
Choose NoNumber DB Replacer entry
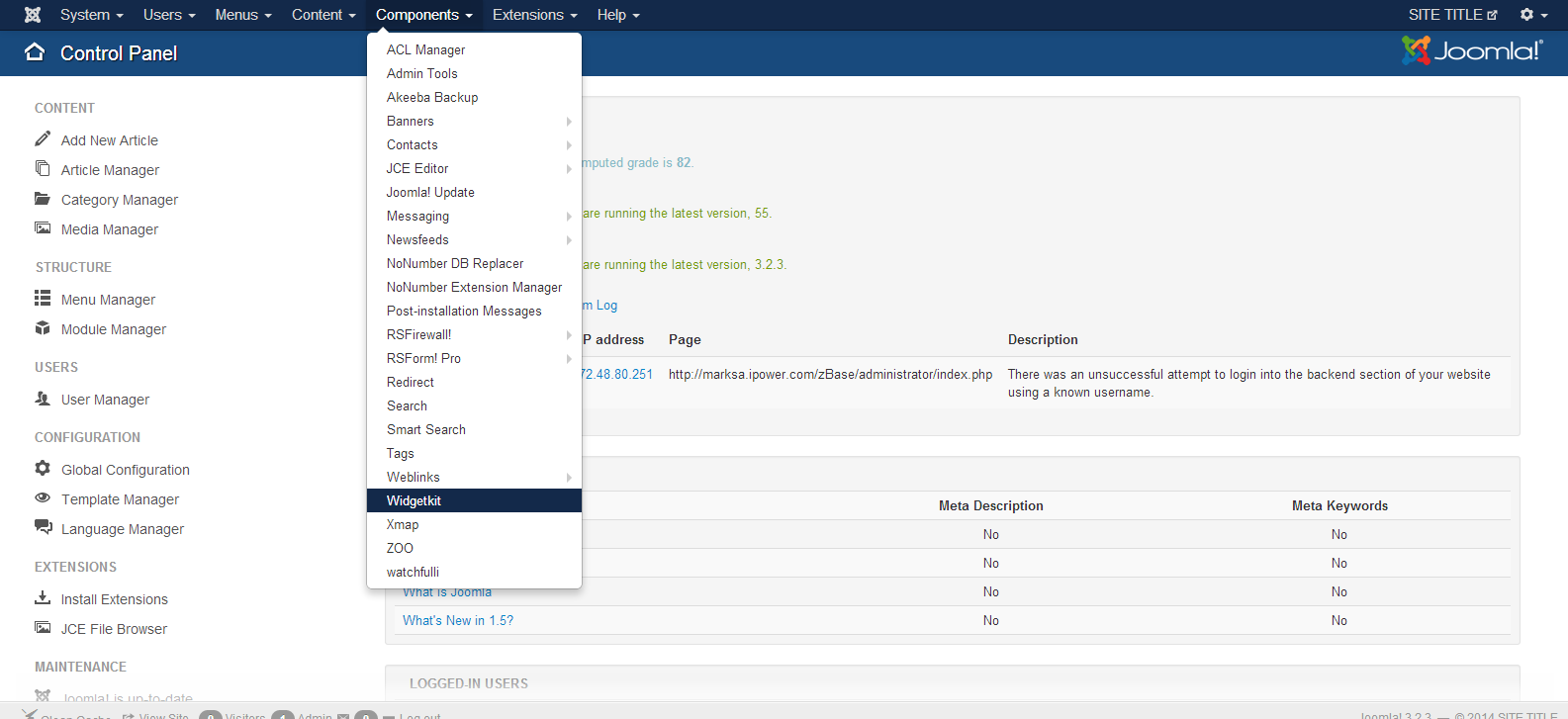click(x=474, y=263)
